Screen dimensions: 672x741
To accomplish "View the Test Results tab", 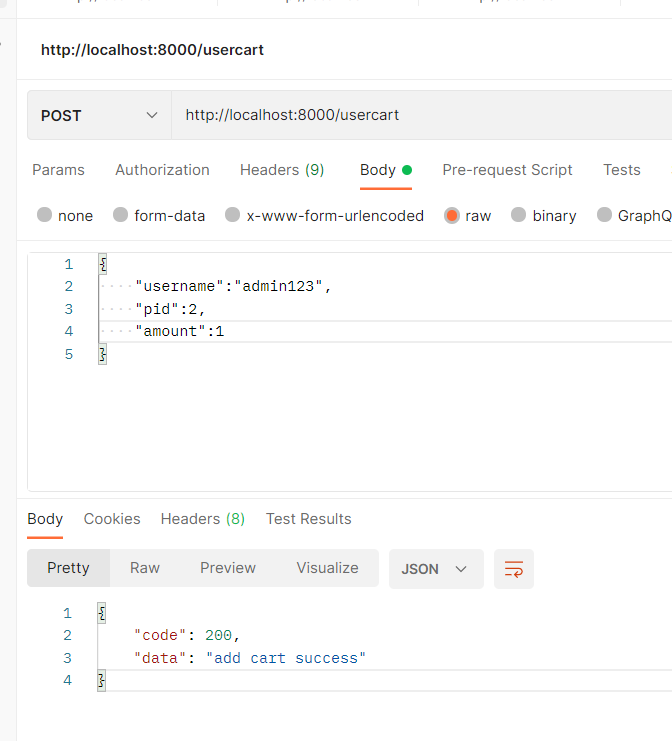I will 308,519.
